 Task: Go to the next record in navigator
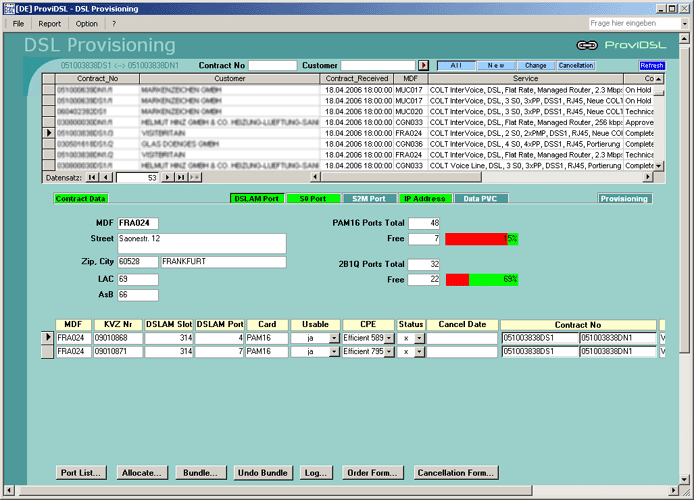click(168, 177)
